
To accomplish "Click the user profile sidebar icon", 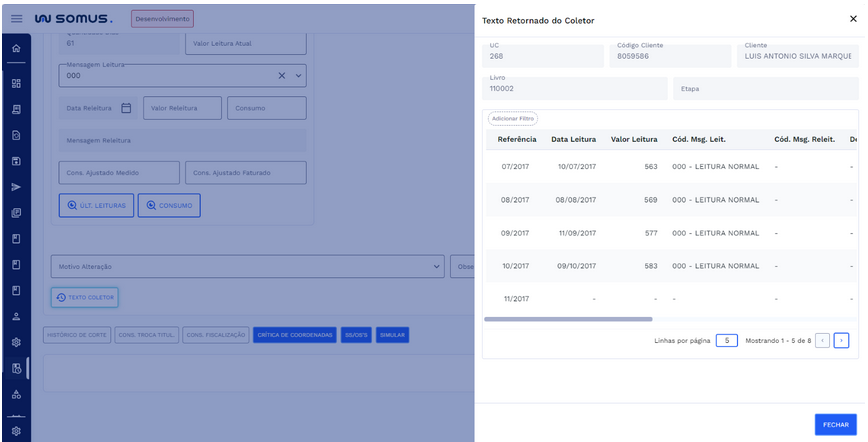I will tap(15, 316).
